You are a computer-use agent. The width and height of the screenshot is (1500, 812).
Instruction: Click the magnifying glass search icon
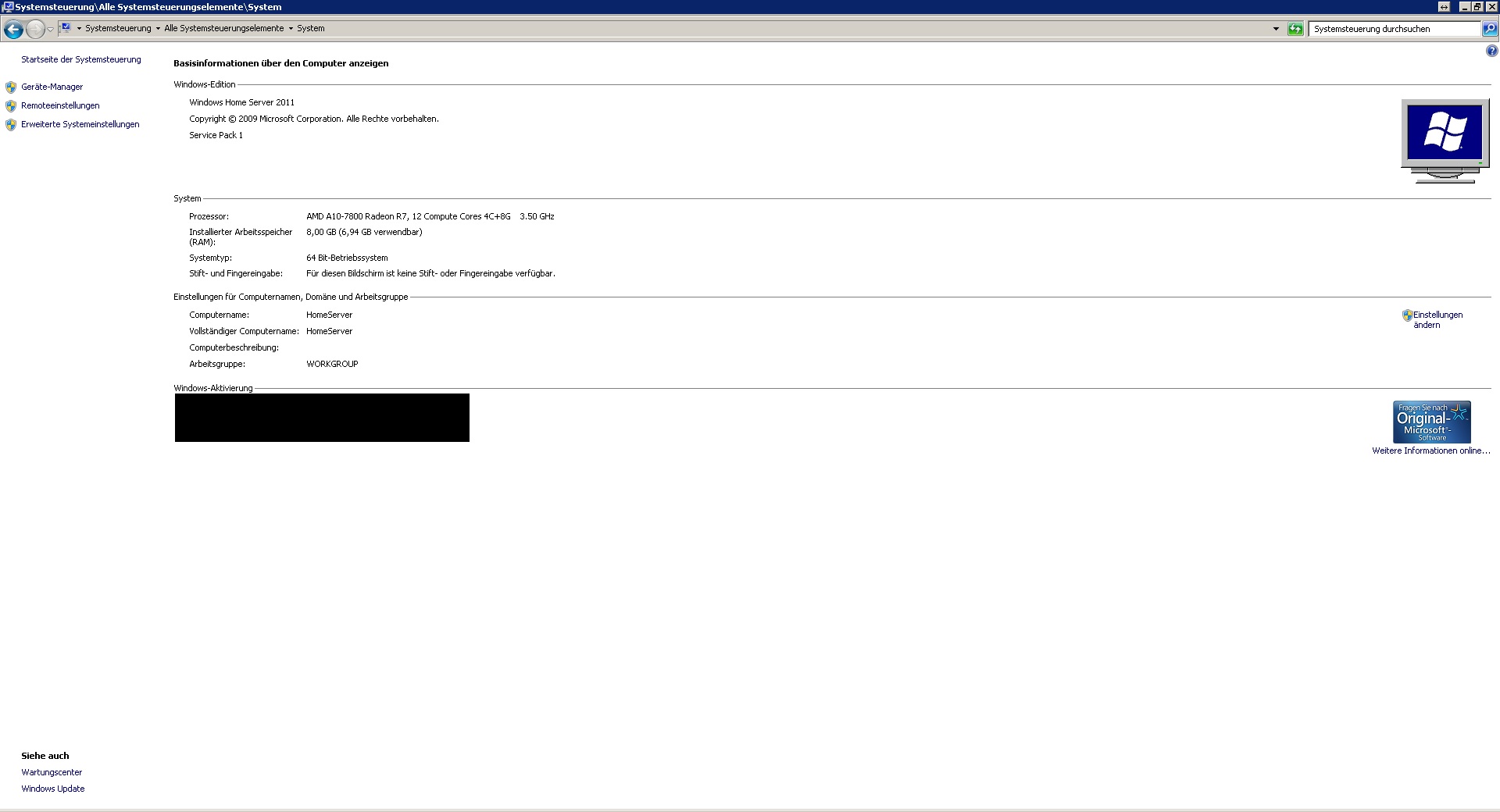1490,29
